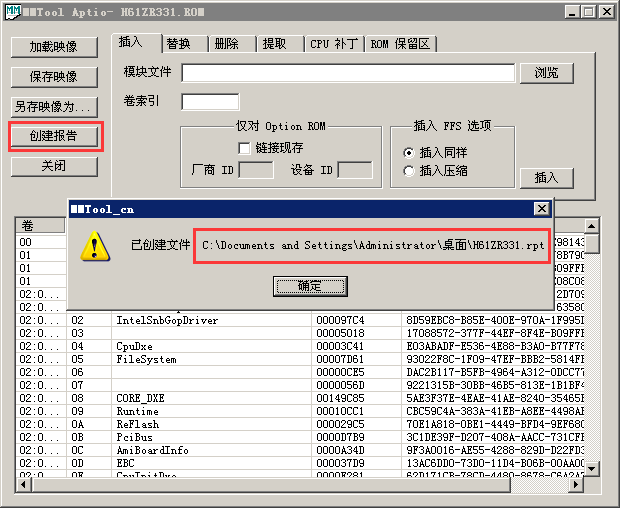Focus the 模块文件 input field
The width and height of the screenshot is (620, 508).
coord(348,73)
